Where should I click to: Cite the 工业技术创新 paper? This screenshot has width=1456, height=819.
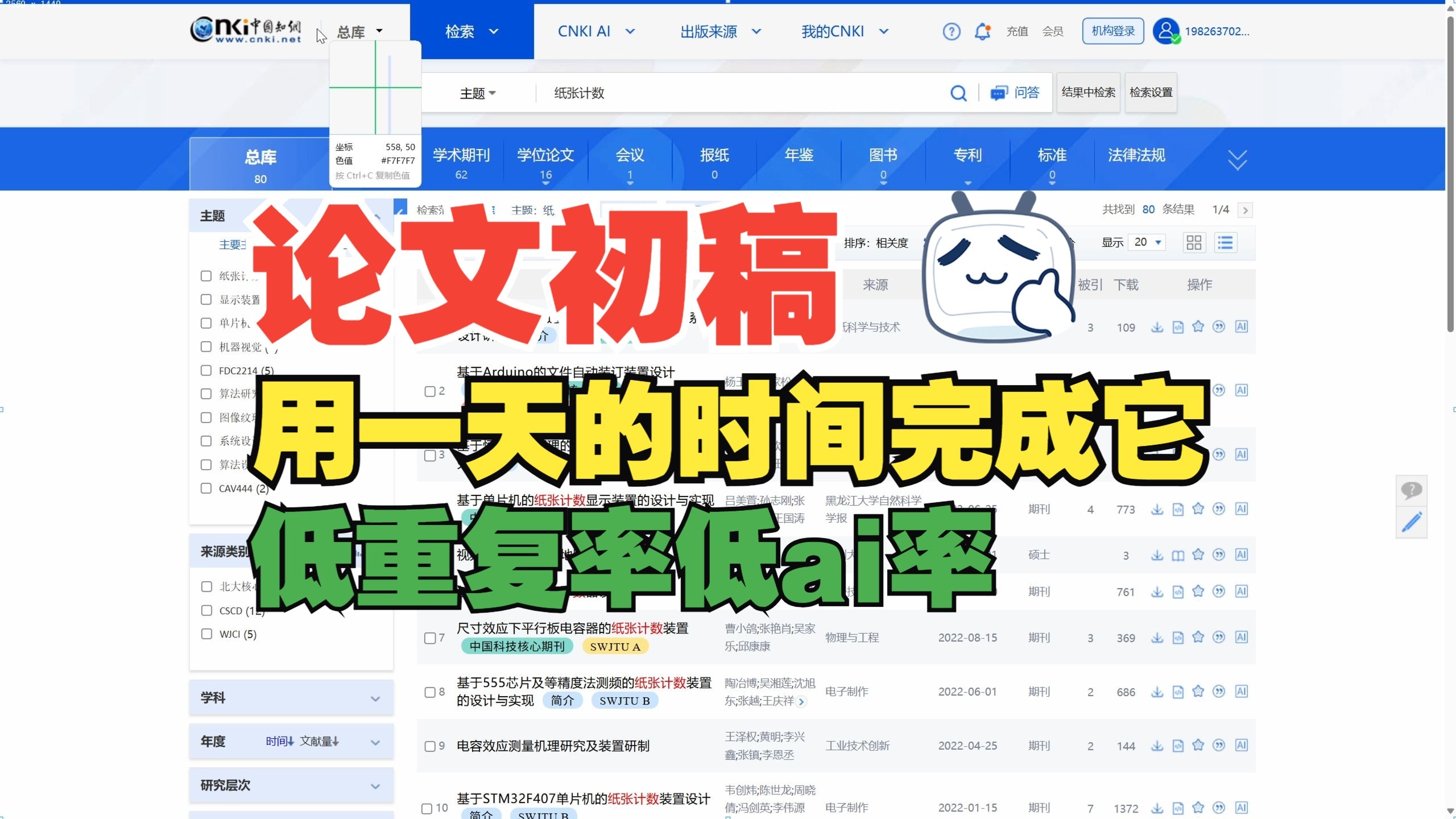pos(1218,745)
